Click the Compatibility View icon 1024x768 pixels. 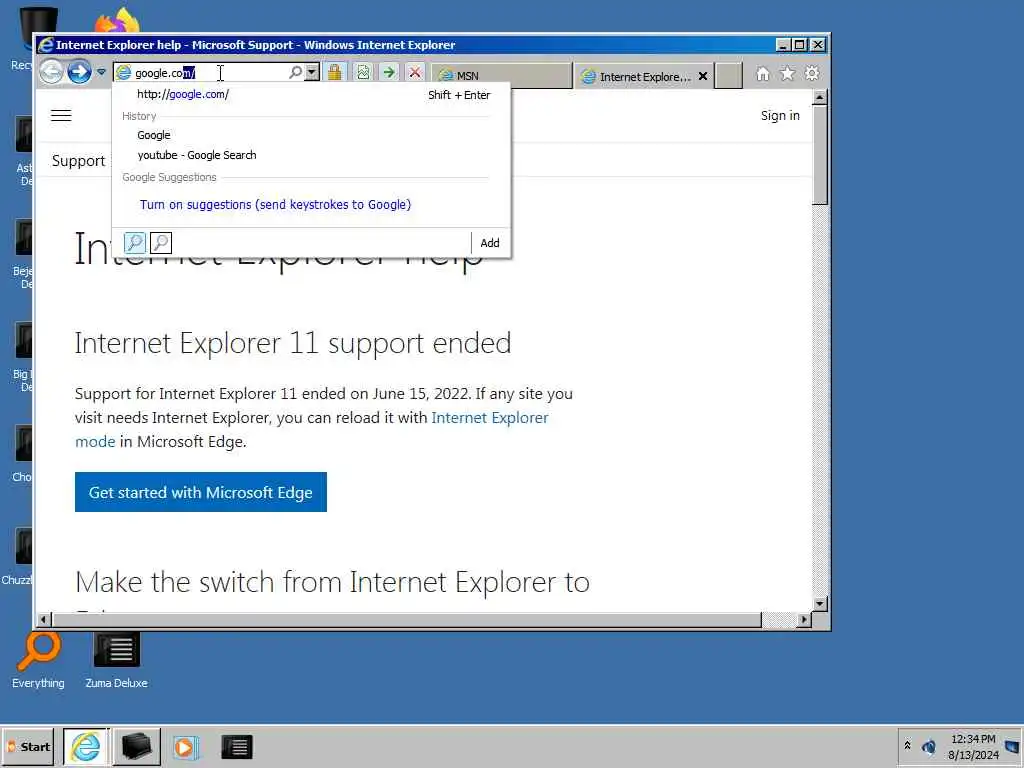tap(363, 72)
